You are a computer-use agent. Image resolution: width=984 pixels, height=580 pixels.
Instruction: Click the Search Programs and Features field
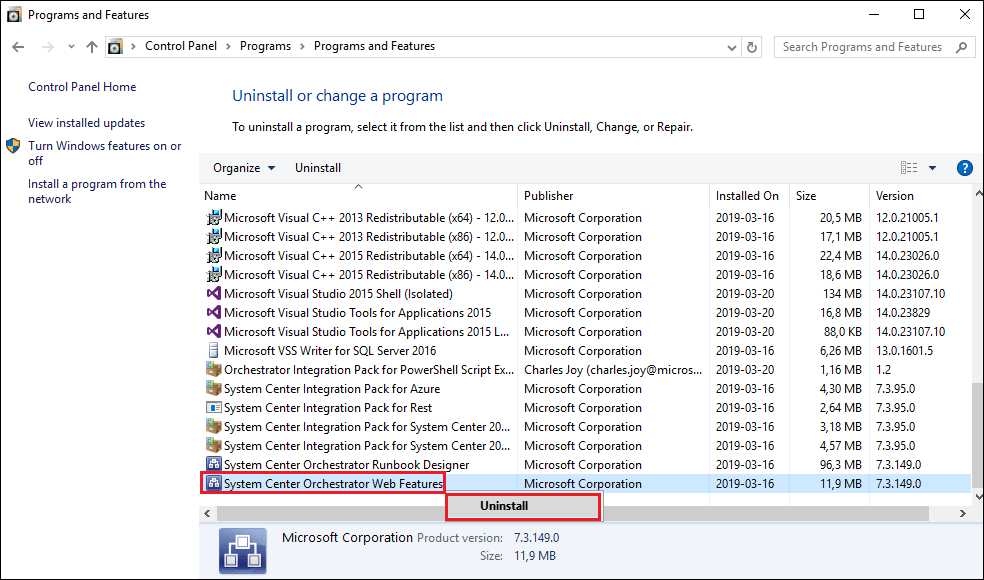pyautogui.click(x=875, y=47)
